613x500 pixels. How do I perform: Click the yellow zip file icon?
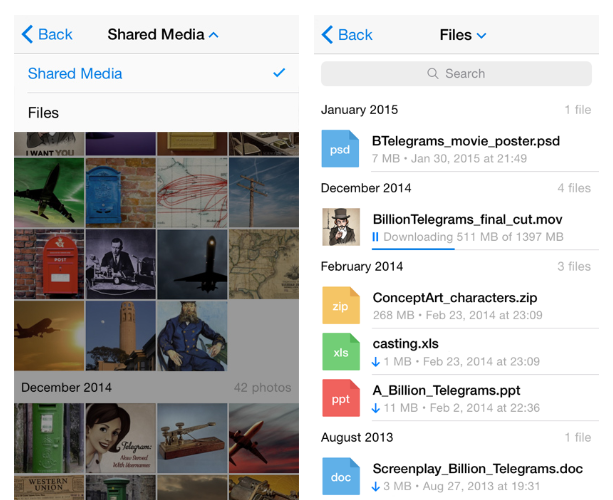(x=341, y=305)
